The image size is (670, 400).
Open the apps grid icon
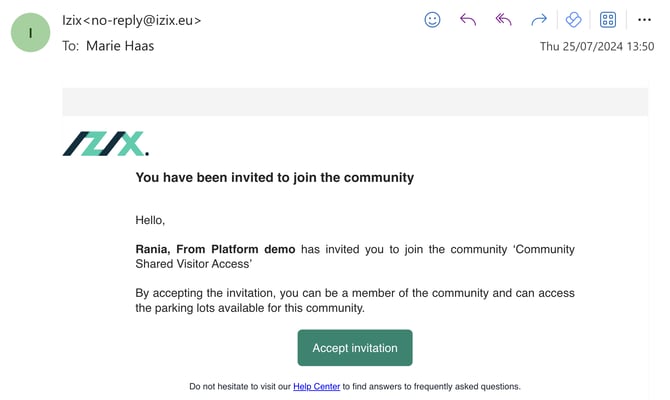608,19
